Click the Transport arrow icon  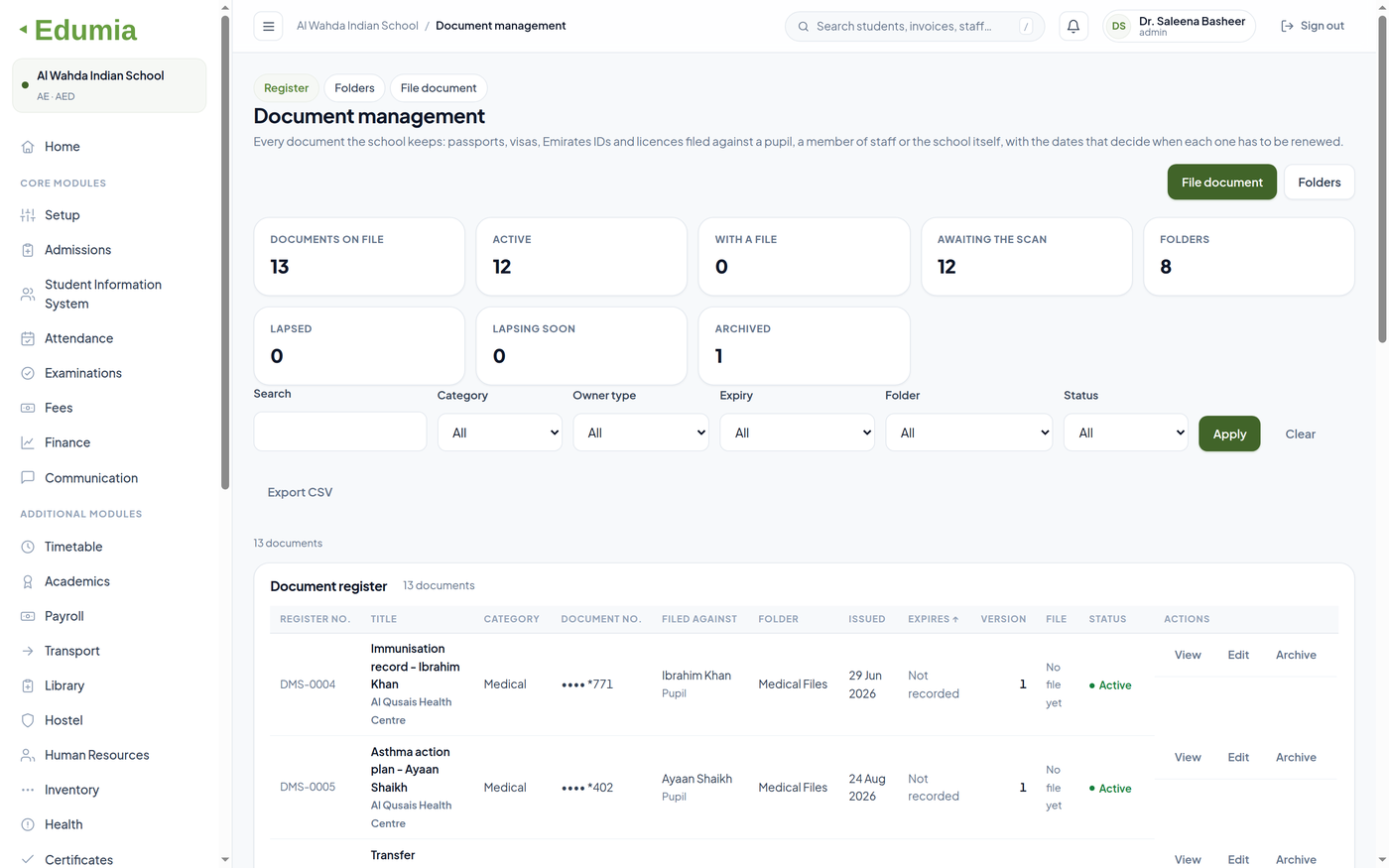pos(28,651)
